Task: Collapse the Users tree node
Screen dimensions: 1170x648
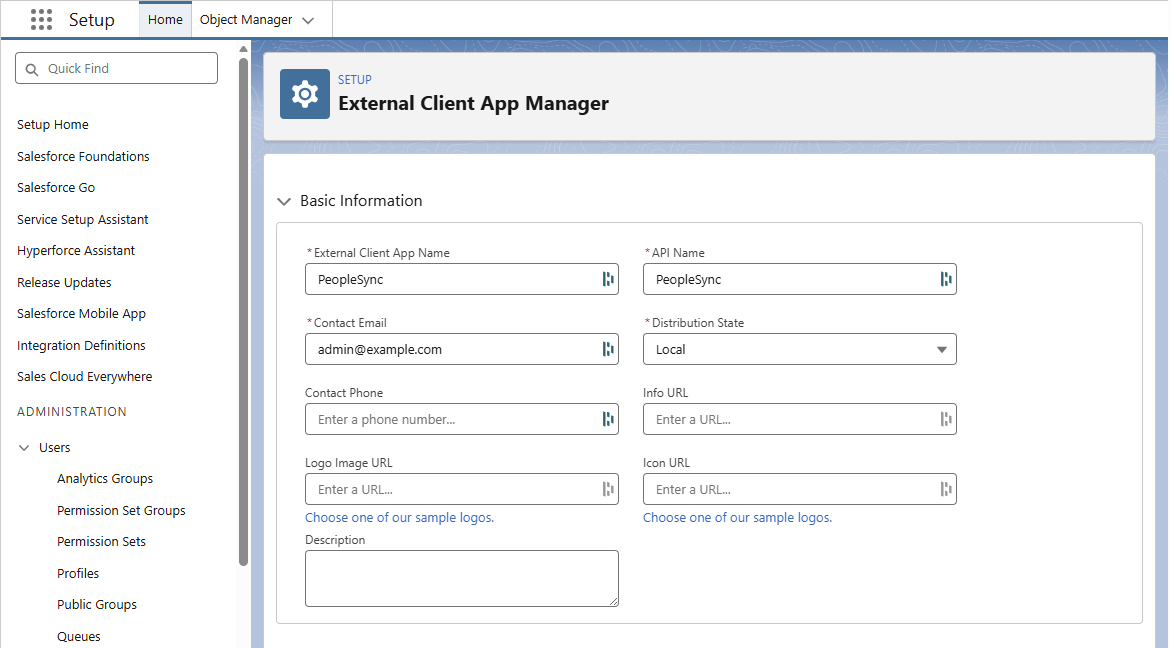Action: pos(24,448)
